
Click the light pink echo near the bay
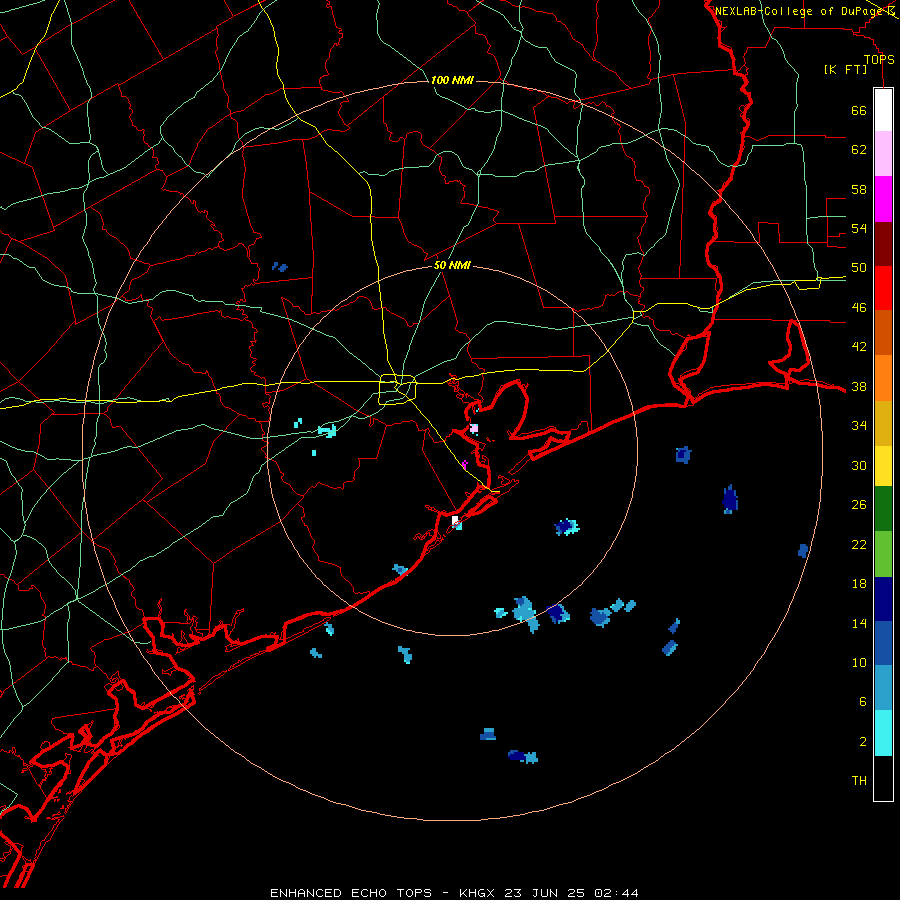[474, 428]
